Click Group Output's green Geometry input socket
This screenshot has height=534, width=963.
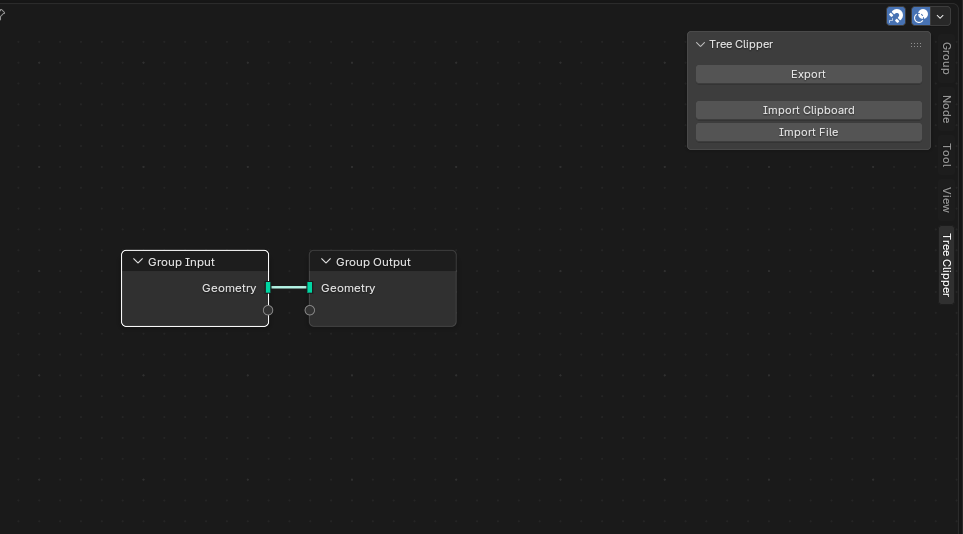tap(310, 288)
